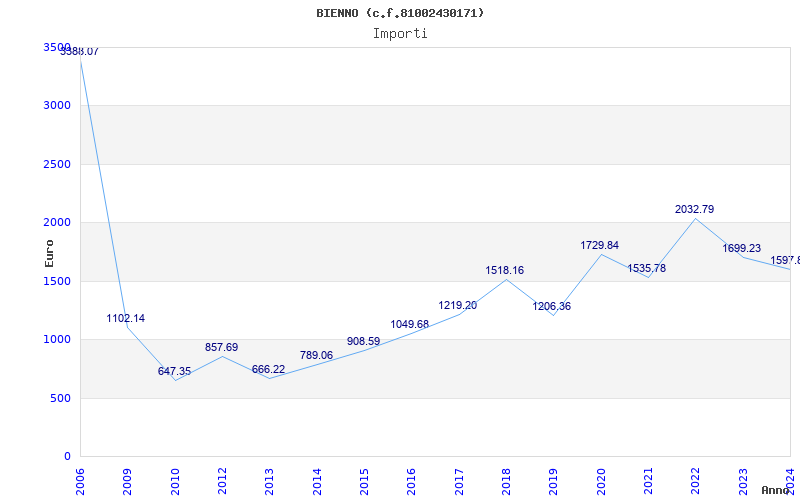Click the y-axis tick 3000
This screenshot has width=800, height=500.
[57, 106]
